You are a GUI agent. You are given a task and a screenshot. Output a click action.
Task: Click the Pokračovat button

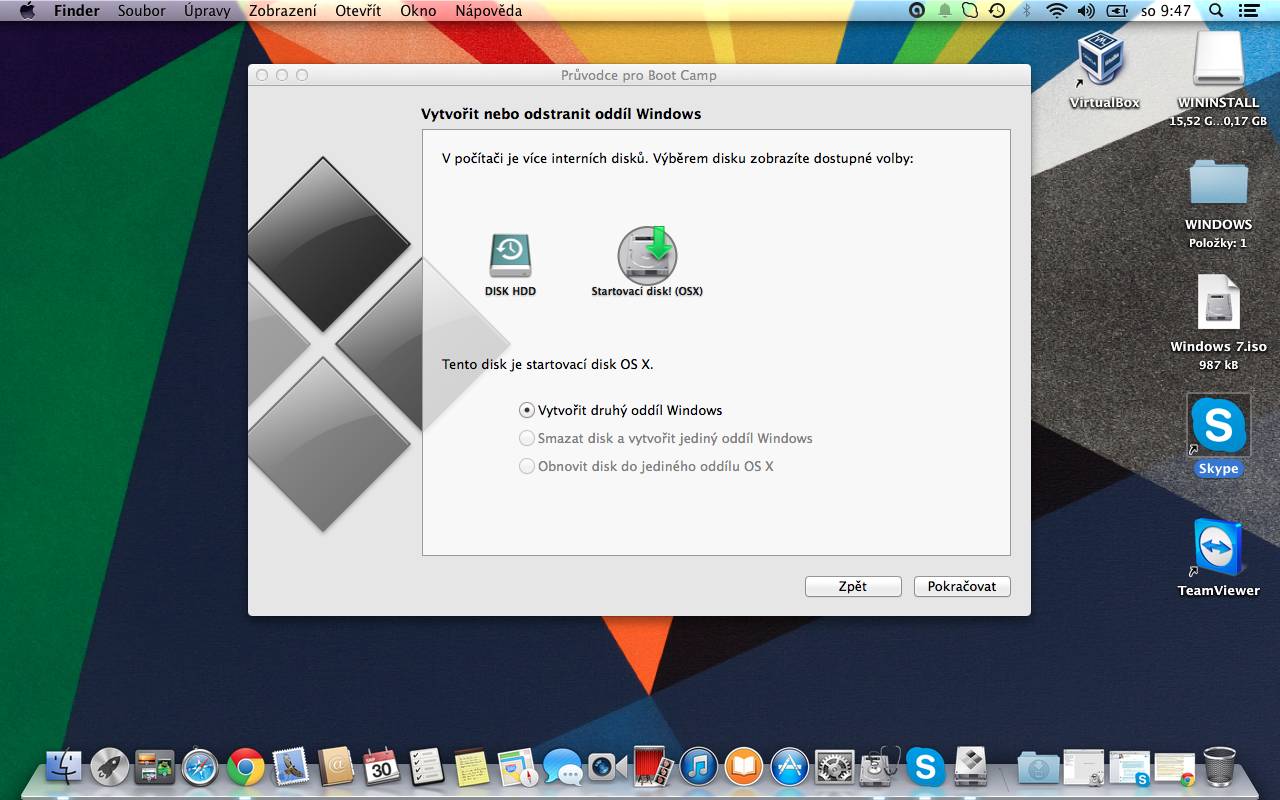tap(962, 586)
